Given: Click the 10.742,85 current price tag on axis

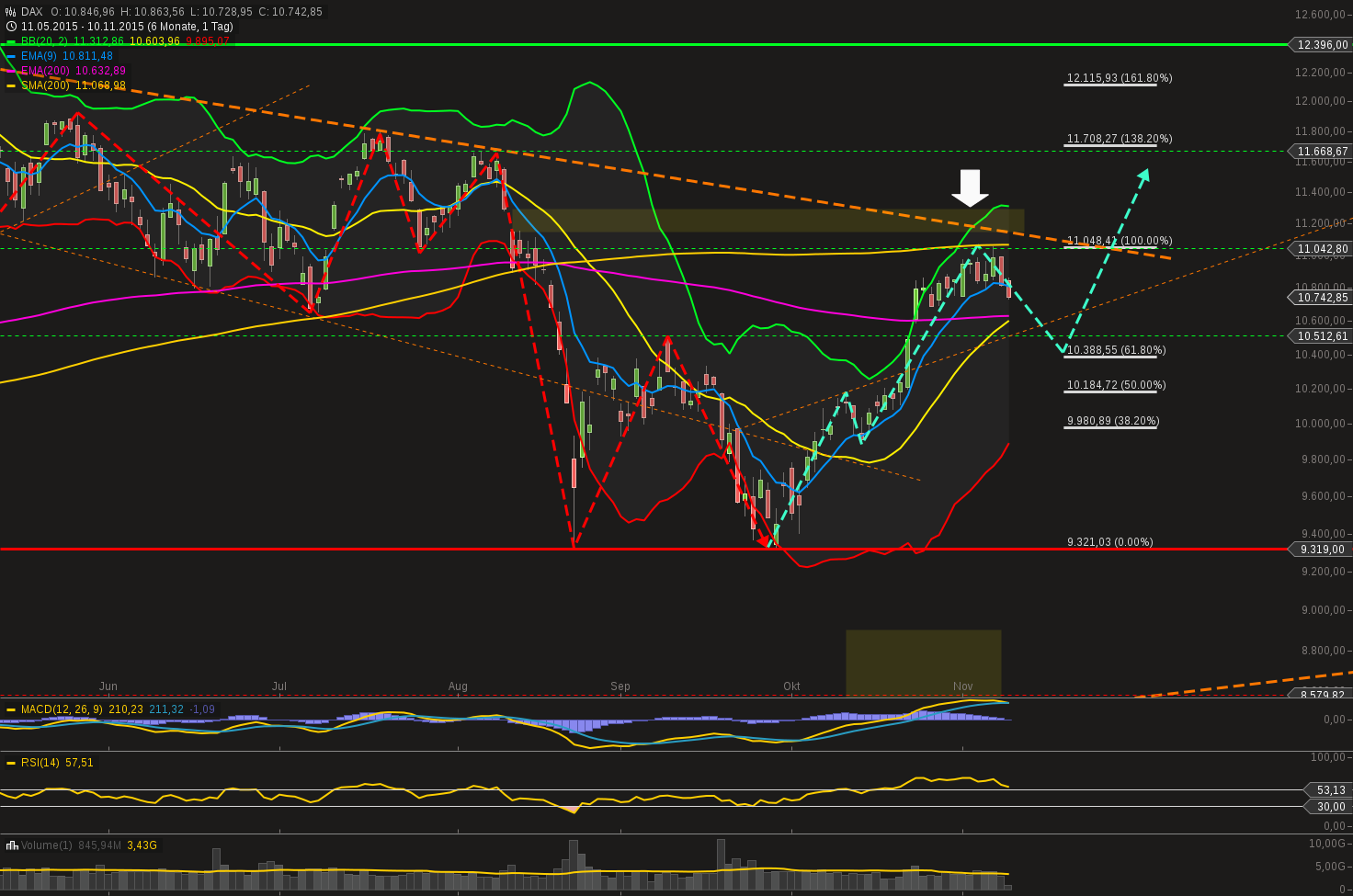Looking at the screenshot, I should (x=1322, y=298).
